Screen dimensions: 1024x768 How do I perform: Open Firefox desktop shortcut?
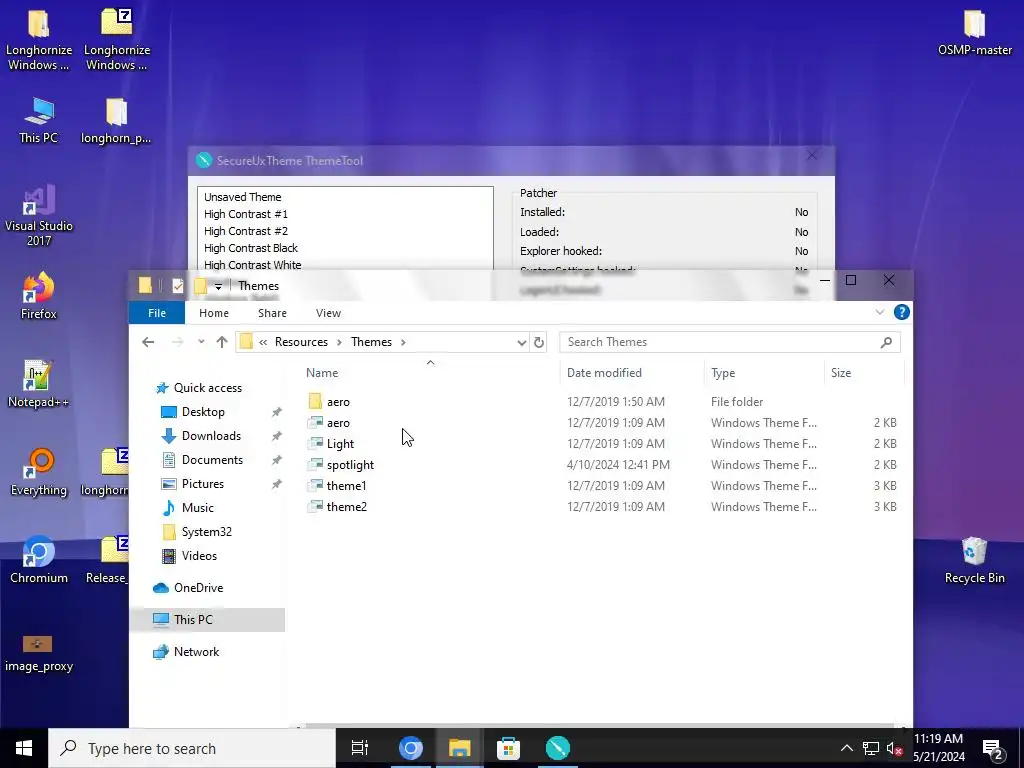point(39,296)
